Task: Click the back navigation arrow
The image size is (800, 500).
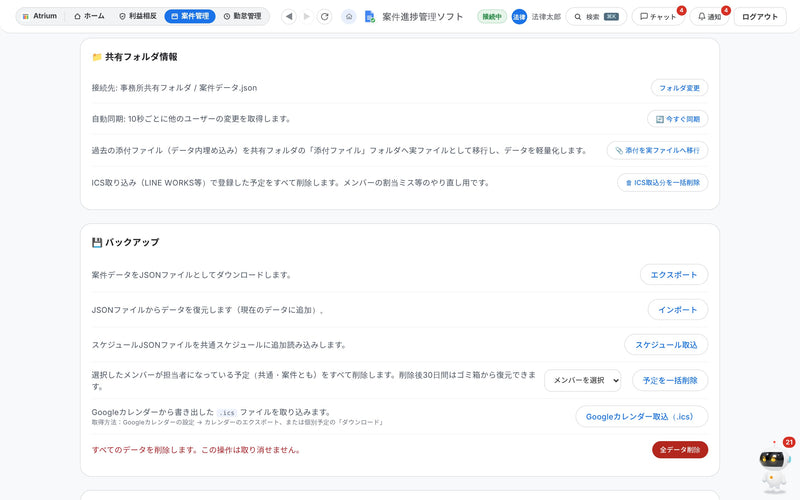Action: (289, 16)
